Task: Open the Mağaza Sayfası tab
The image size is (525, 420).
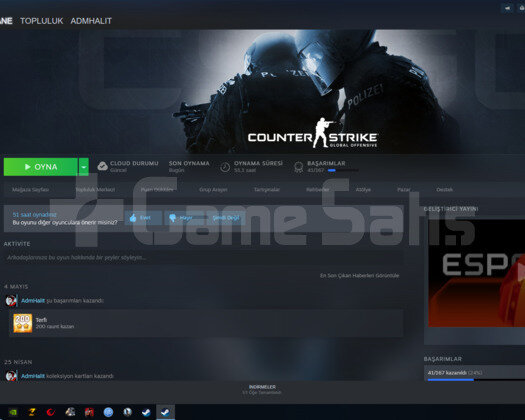Action: (30, 190)
